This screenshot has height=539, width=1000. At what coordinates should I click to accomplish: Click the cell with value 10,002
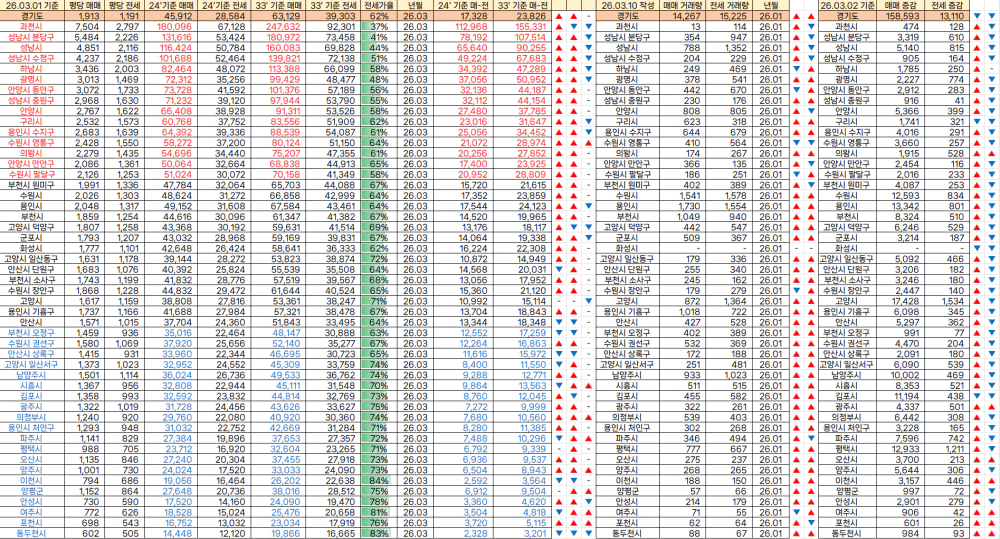901,375
